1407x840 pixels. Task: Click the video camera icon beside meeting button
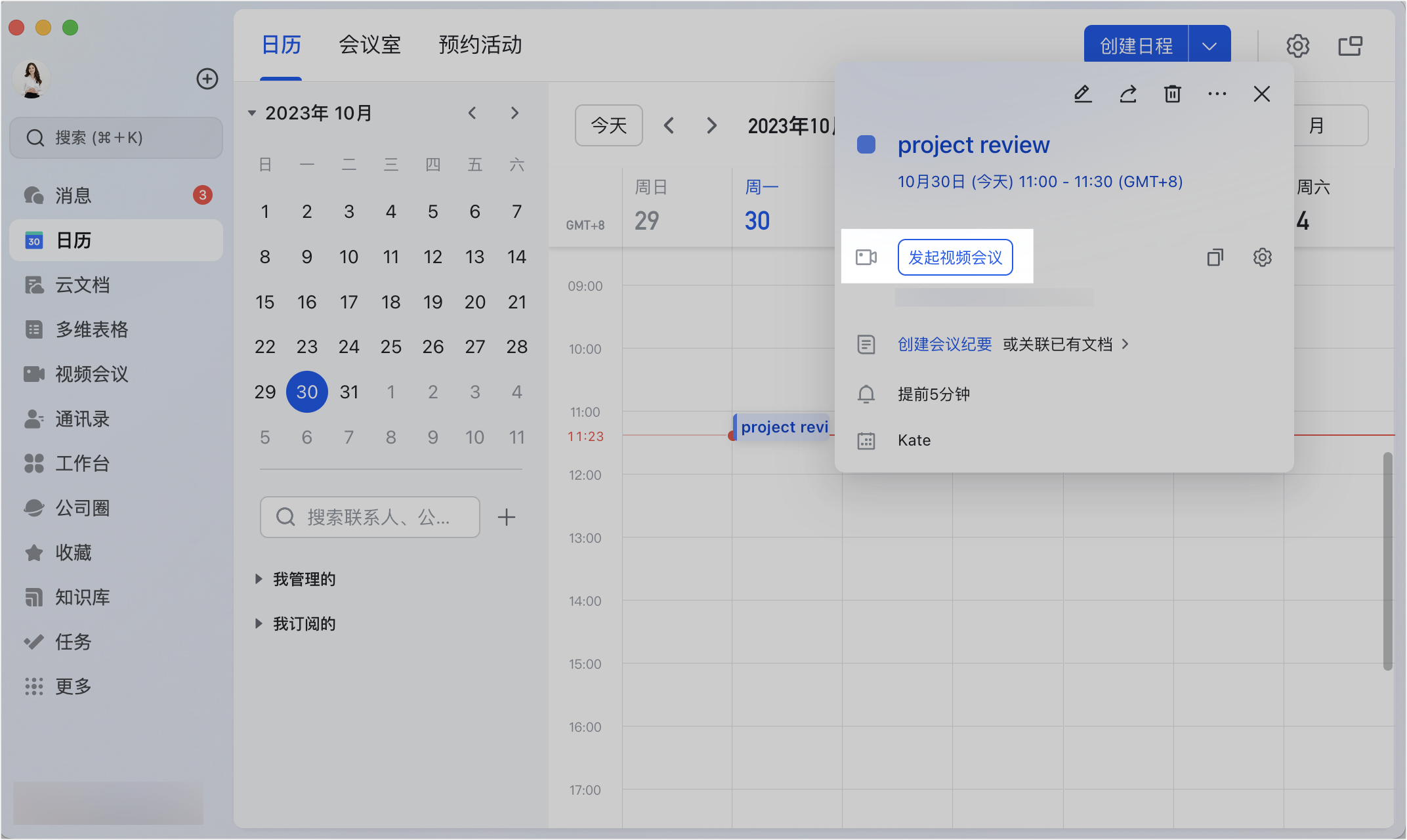click(866, 257)
